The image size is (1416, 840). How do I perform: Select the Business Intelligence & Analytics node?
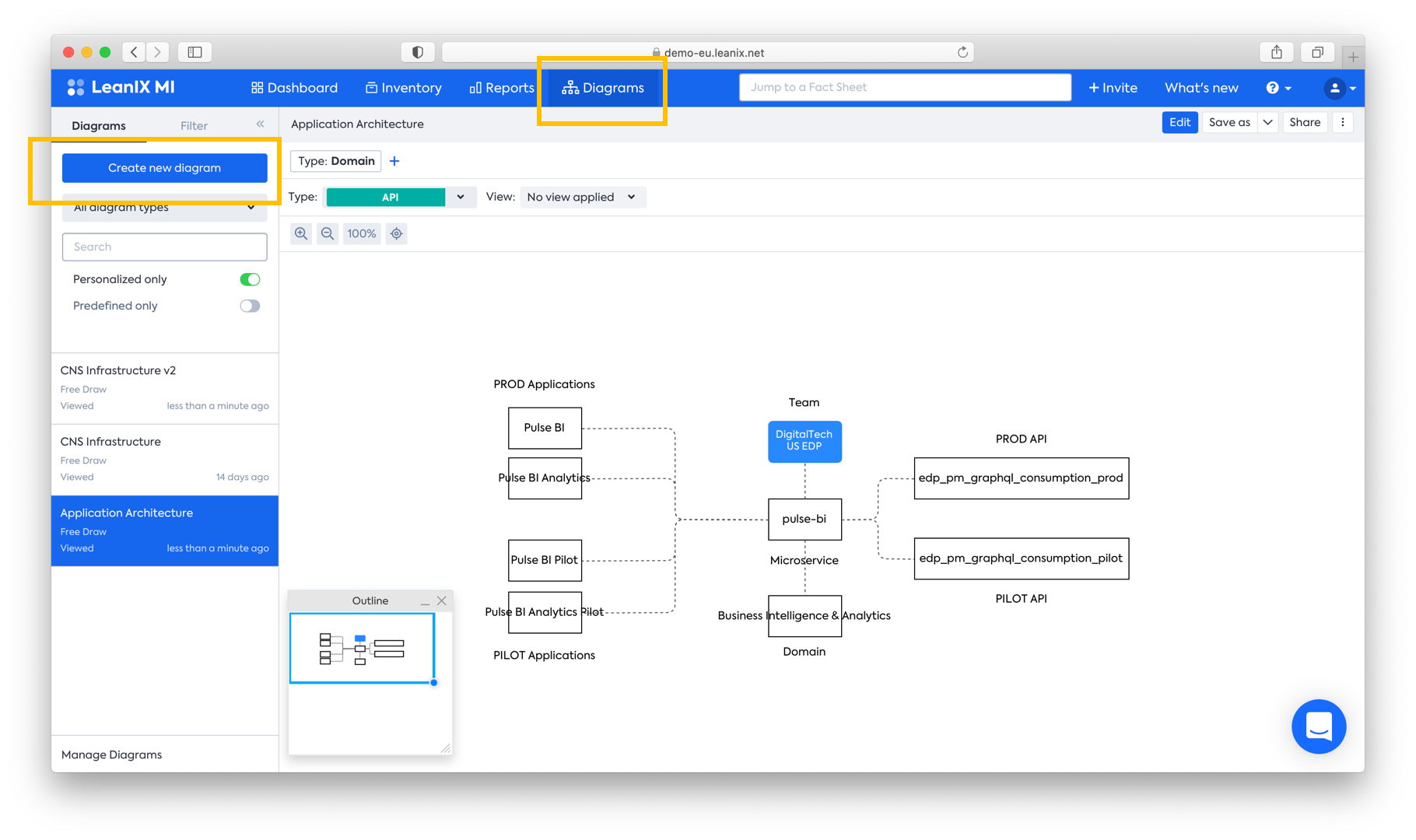point(804,616)
